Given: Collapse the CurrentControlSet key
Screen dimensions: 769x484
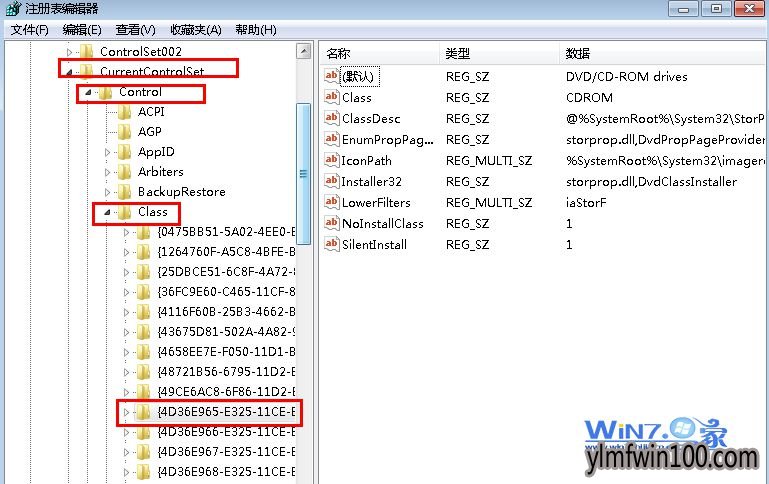Looking at the screenshot, I should (69, 72).
